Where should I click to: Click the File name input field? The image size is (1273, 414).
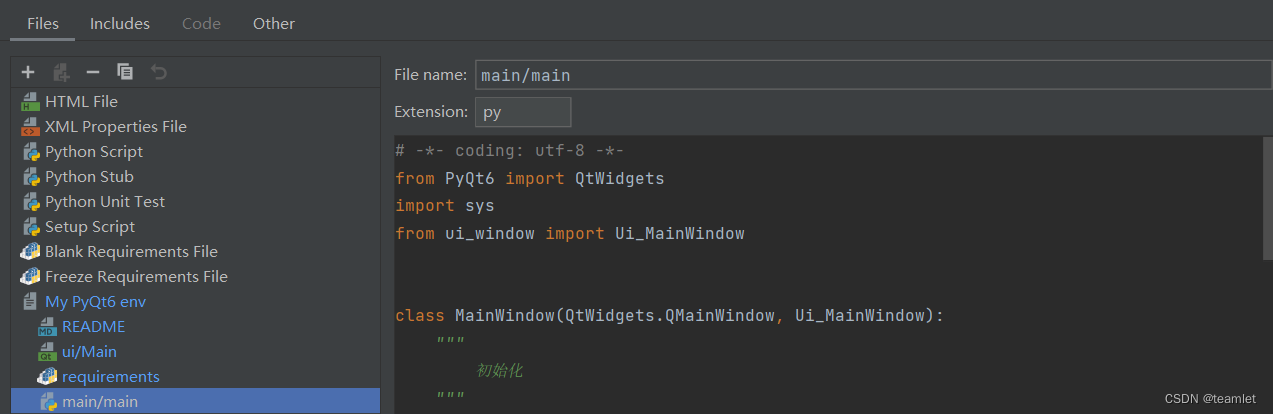[873, 75]
